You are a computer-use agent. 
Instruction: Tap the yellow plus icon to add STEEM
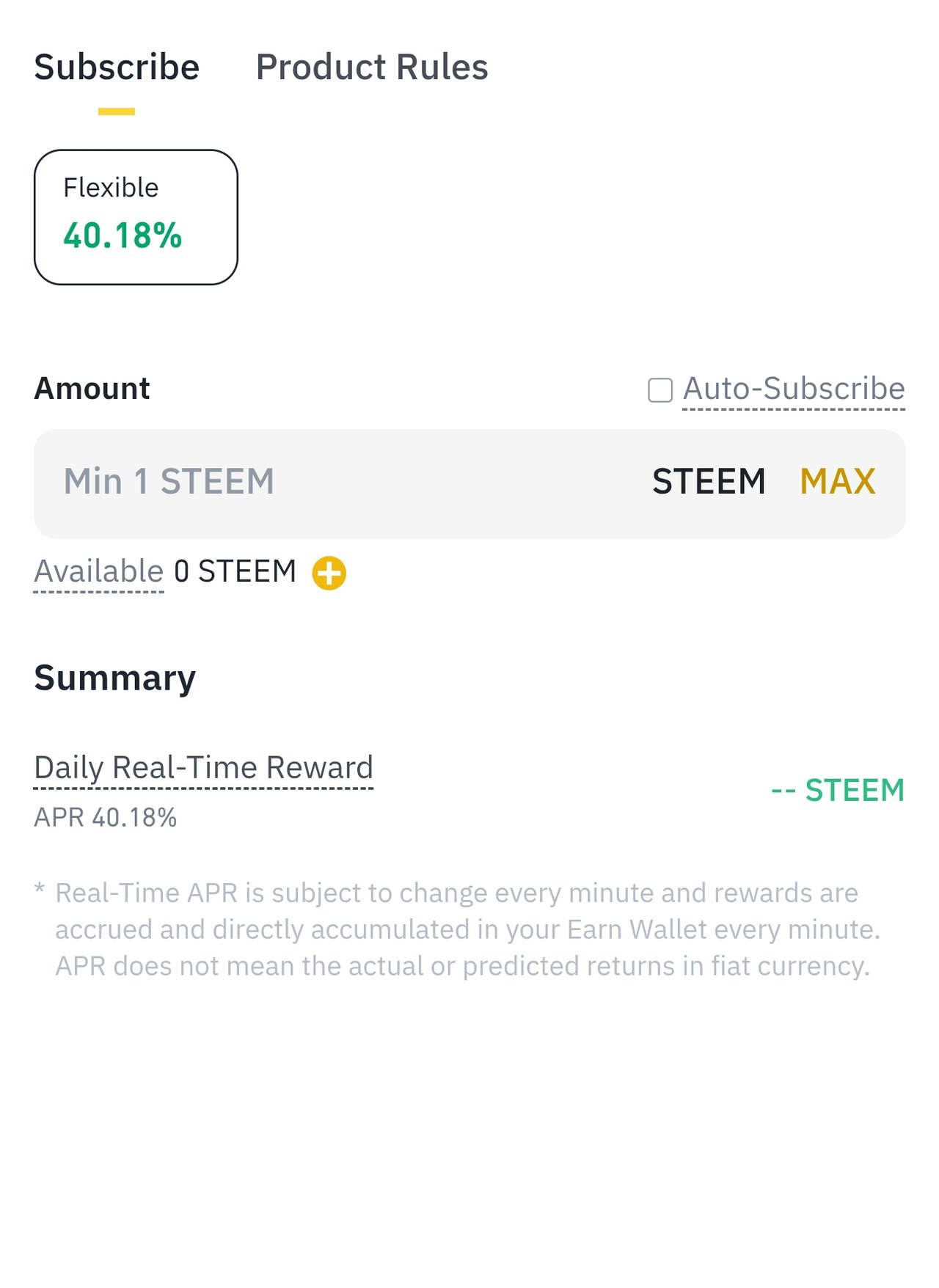click(x=329, y=573)
